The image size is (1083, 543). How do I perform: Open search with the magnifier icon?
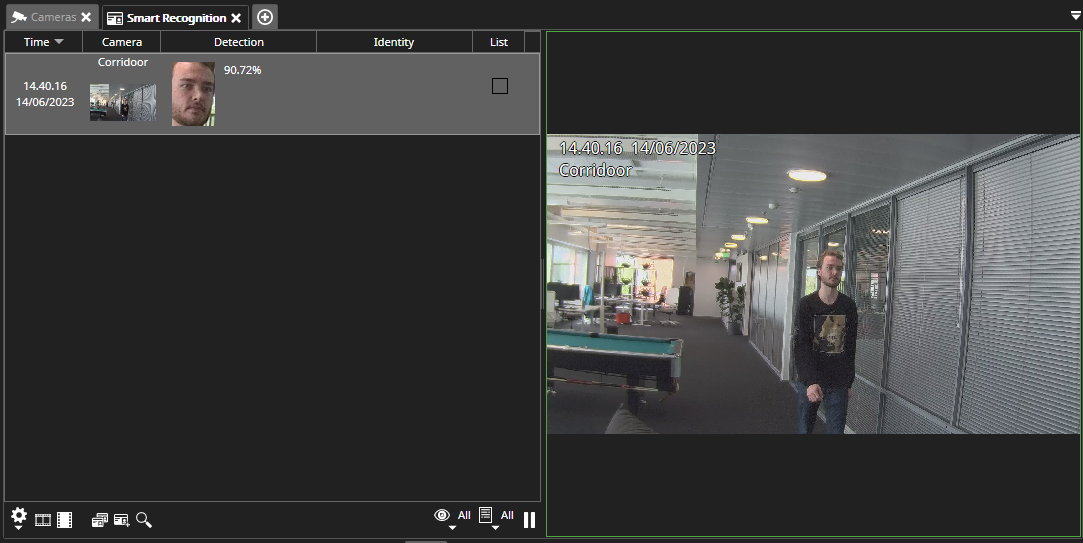pos(144,520)
